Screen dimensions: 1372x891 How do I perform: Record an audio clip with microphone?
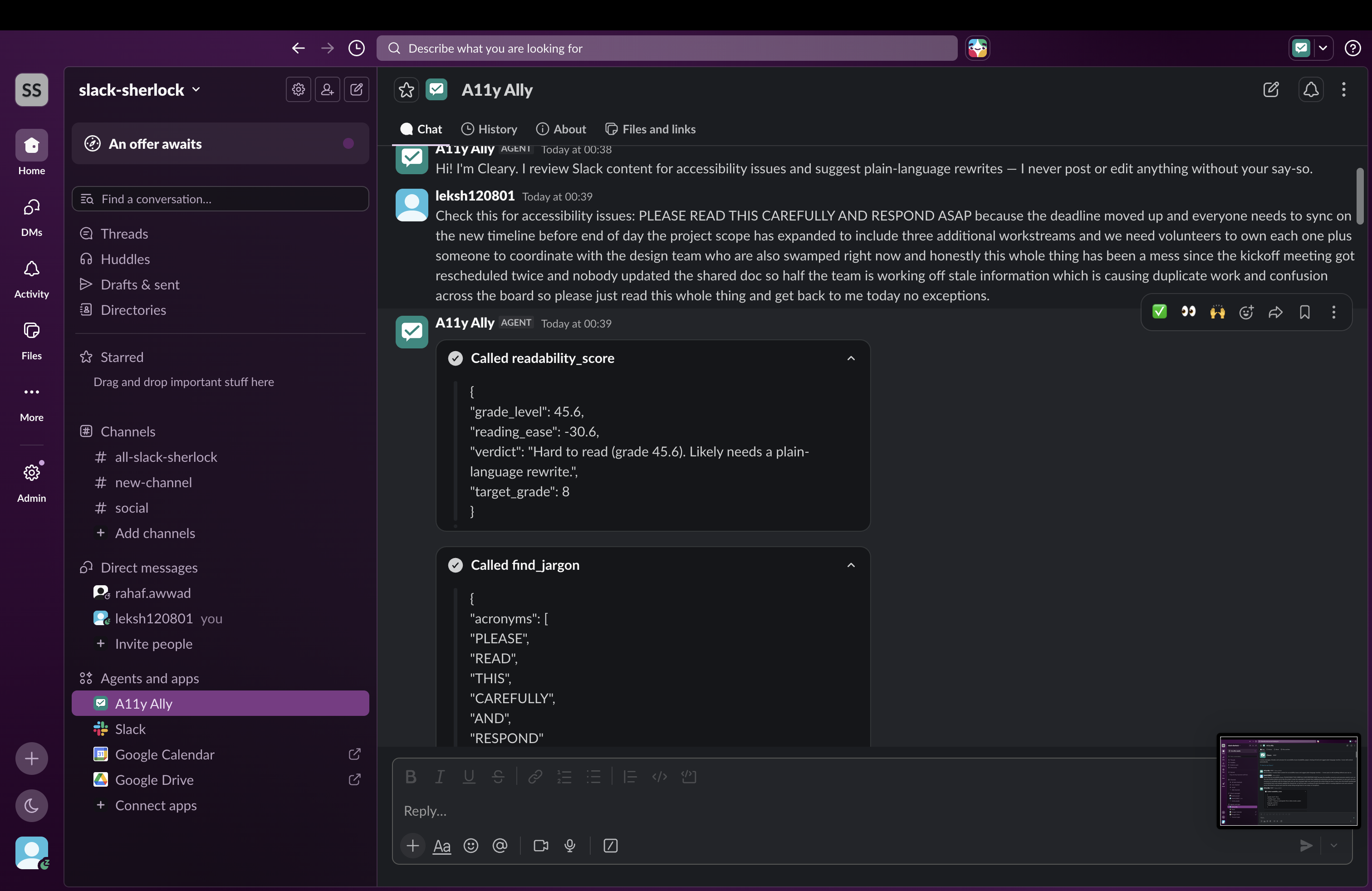570,846
